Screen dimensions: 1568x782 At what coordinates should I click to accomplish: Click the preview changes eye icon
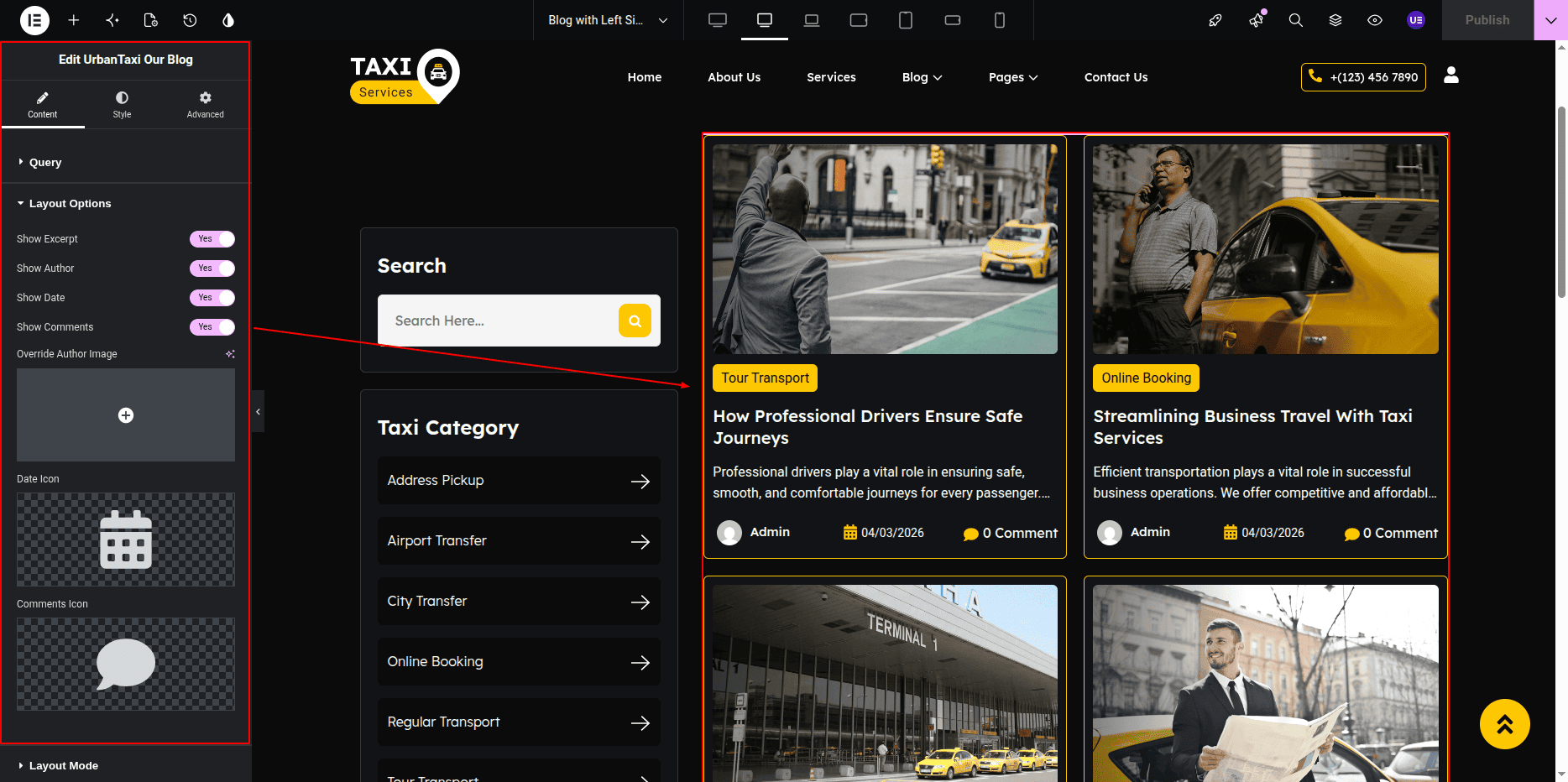1375,20
